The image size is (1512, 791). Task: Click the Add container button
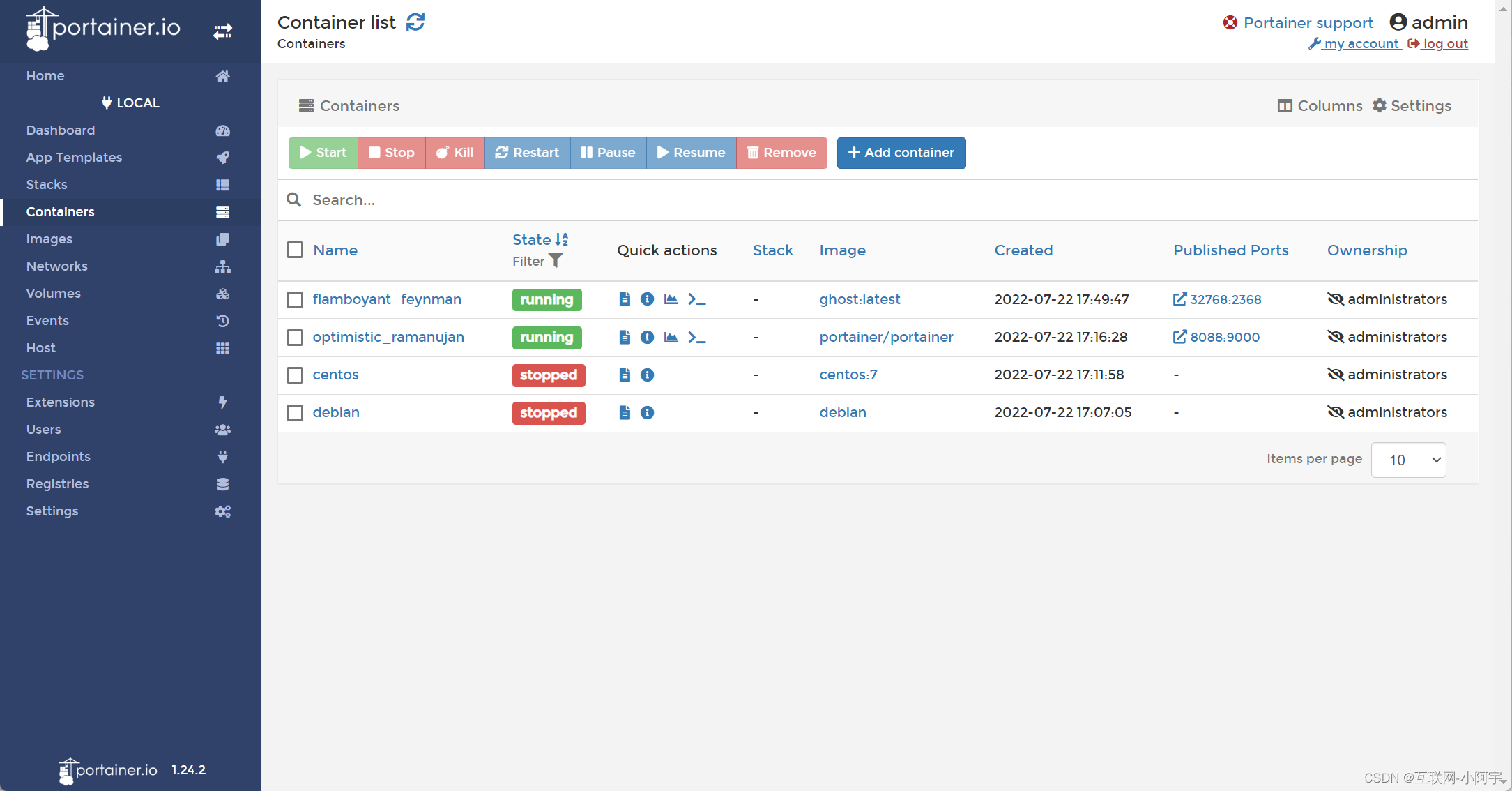coord(901,153)
